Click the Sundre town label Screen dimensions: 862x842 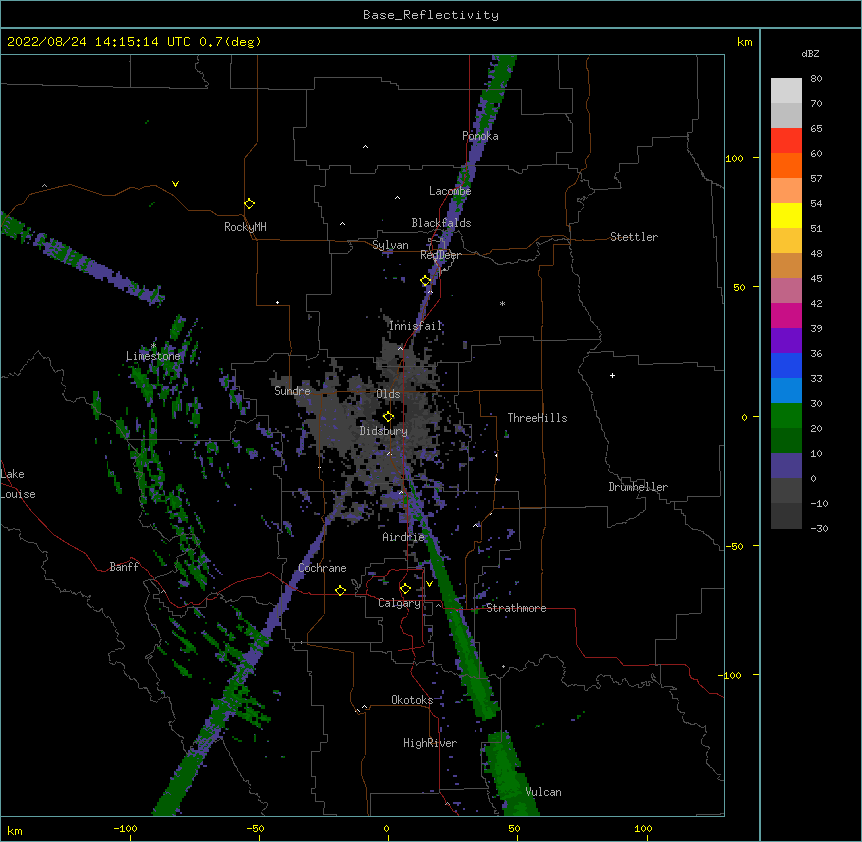click(x=292, y=391)
